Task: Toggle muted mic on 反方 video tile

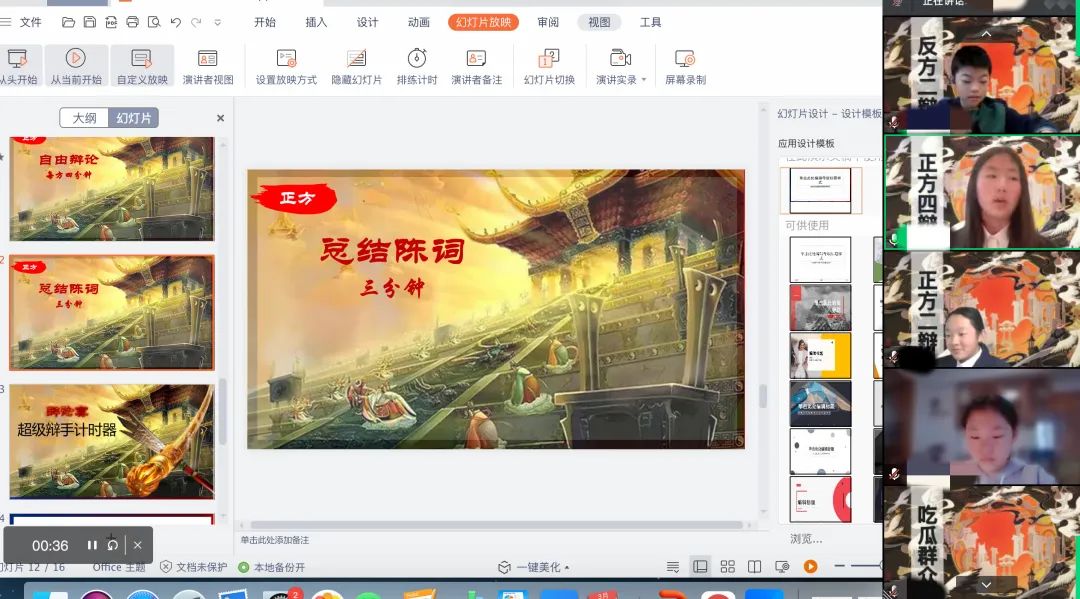Action: coord(894,123)
